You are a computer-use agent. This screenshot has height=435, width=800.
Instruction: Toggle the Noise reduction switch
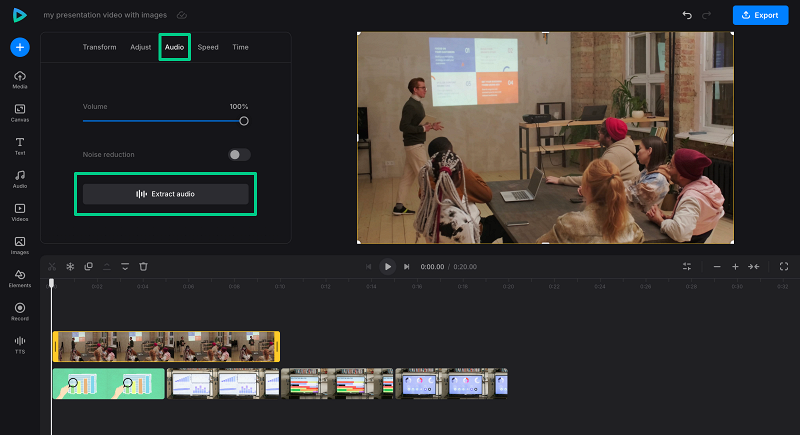pos(239,155)
